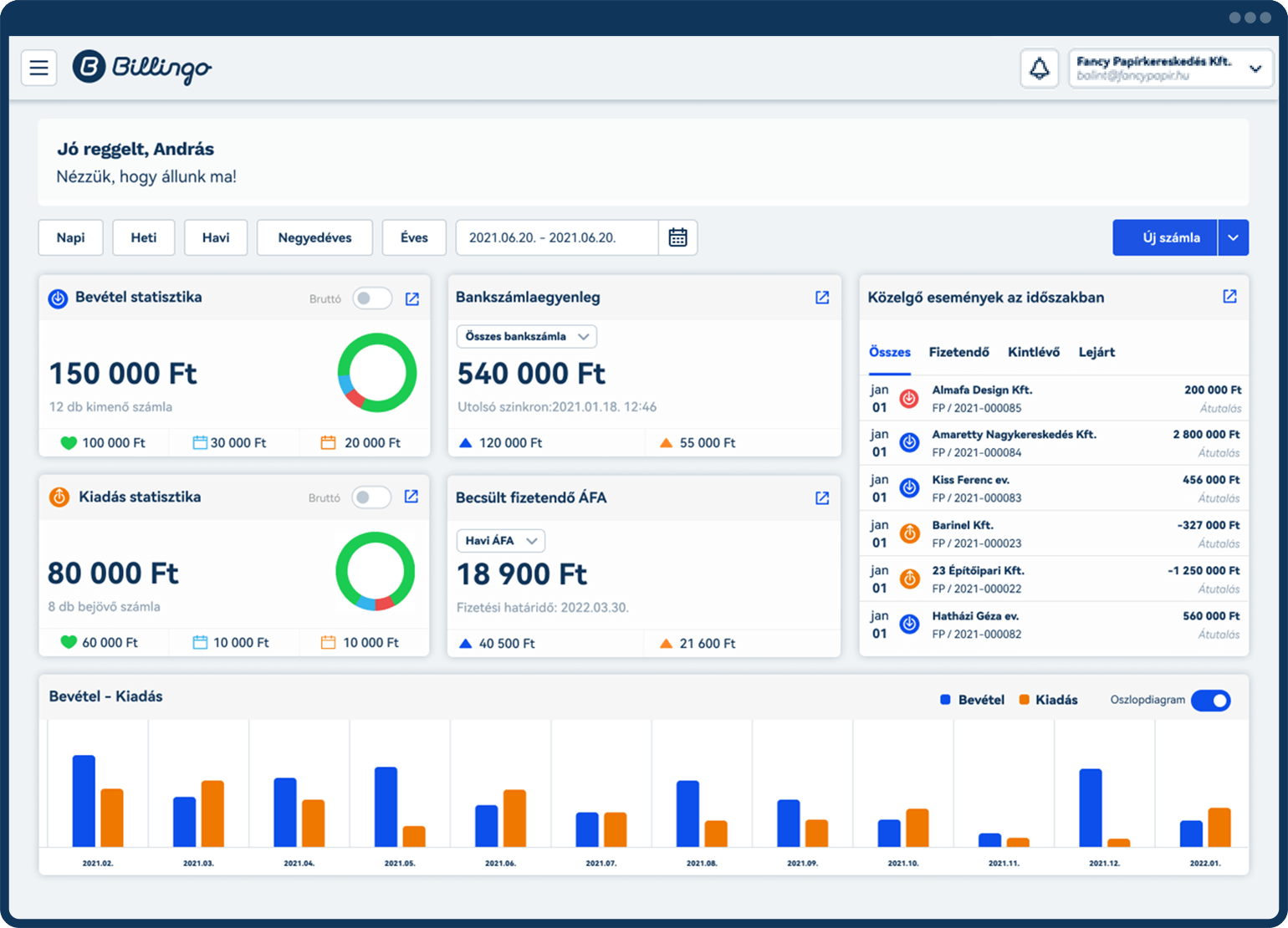This screenshot has height=928, width=1288.
Task: Click the -327 000 Ft amount
Action: (x=1209, y=525)
